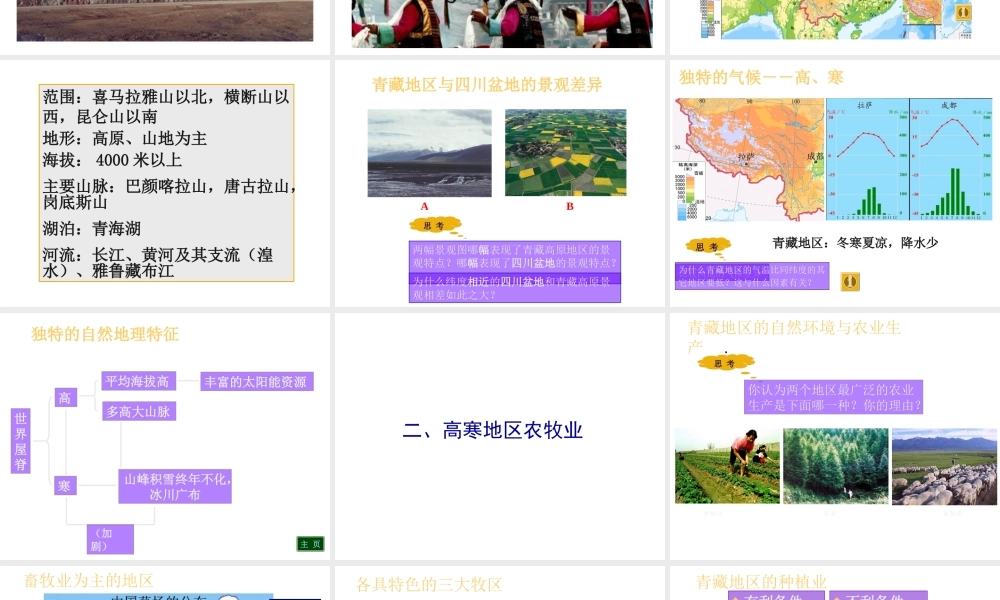This screenshot has height=600, width=1000.
Task: Click the yellow action icon on the top-right map slide
Action: click(962, 12)
